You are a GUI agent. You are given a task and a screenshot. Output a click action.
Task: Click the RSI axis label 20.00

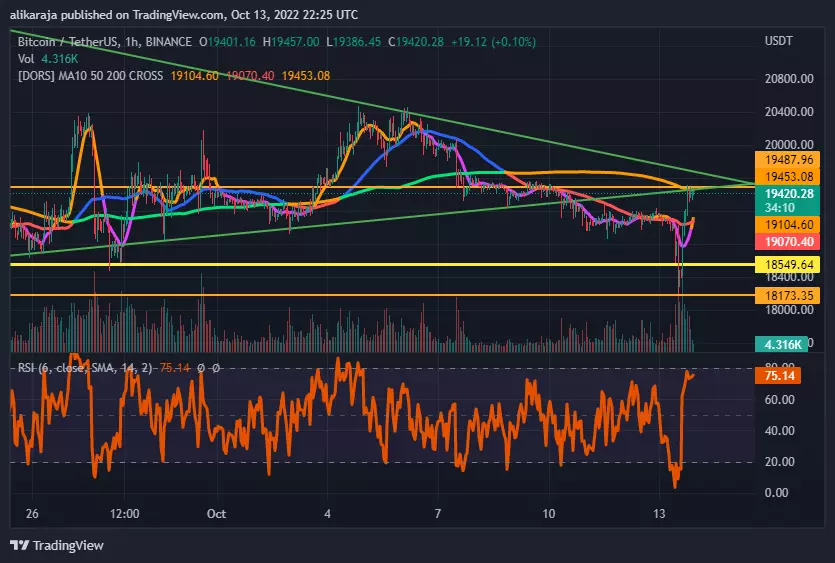click(779, 461)
